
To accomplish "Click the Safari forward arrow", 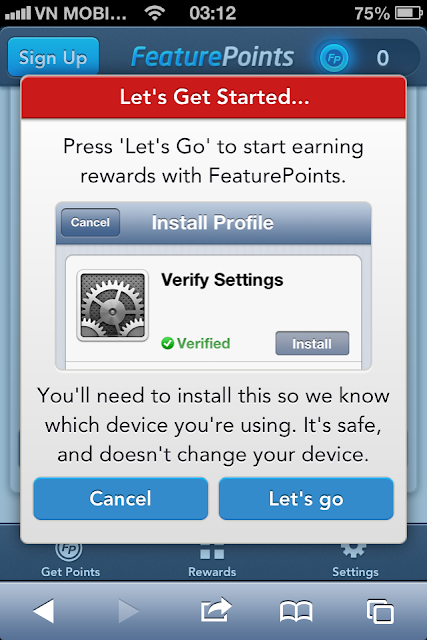I will 128,611.
